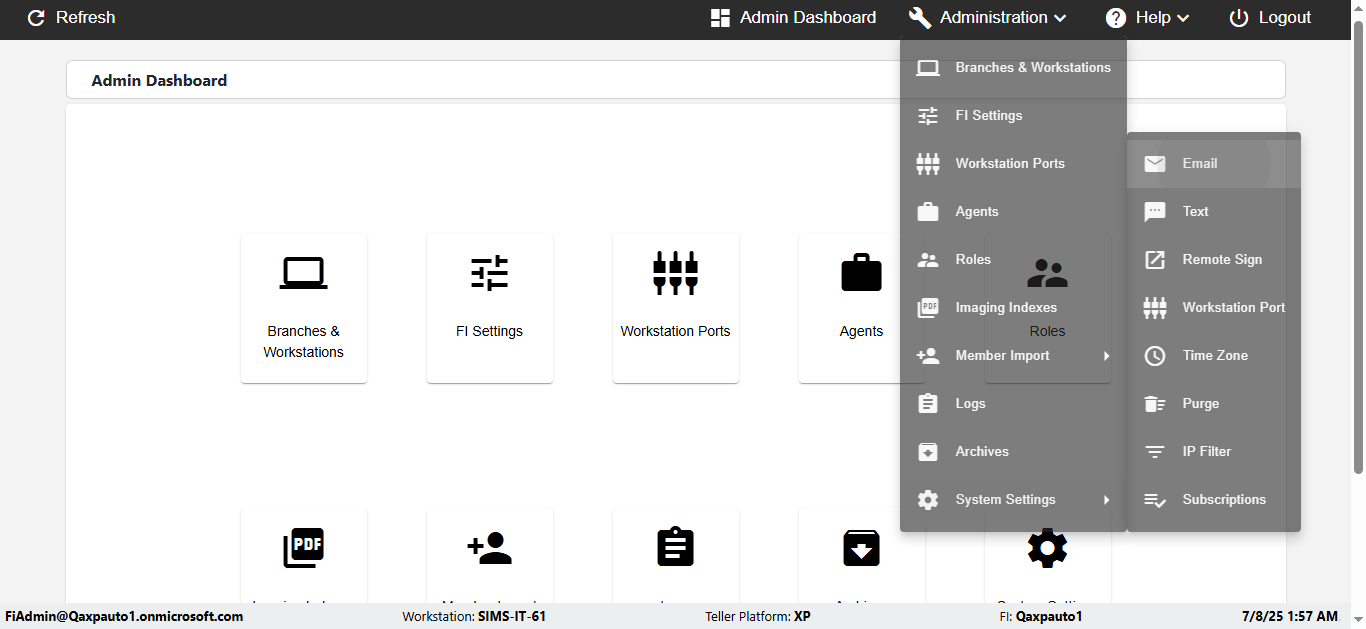This screenshot has height=629, width=1366.
Task: Click the IP Filter icon
Action: click(x=1155, y=452)
